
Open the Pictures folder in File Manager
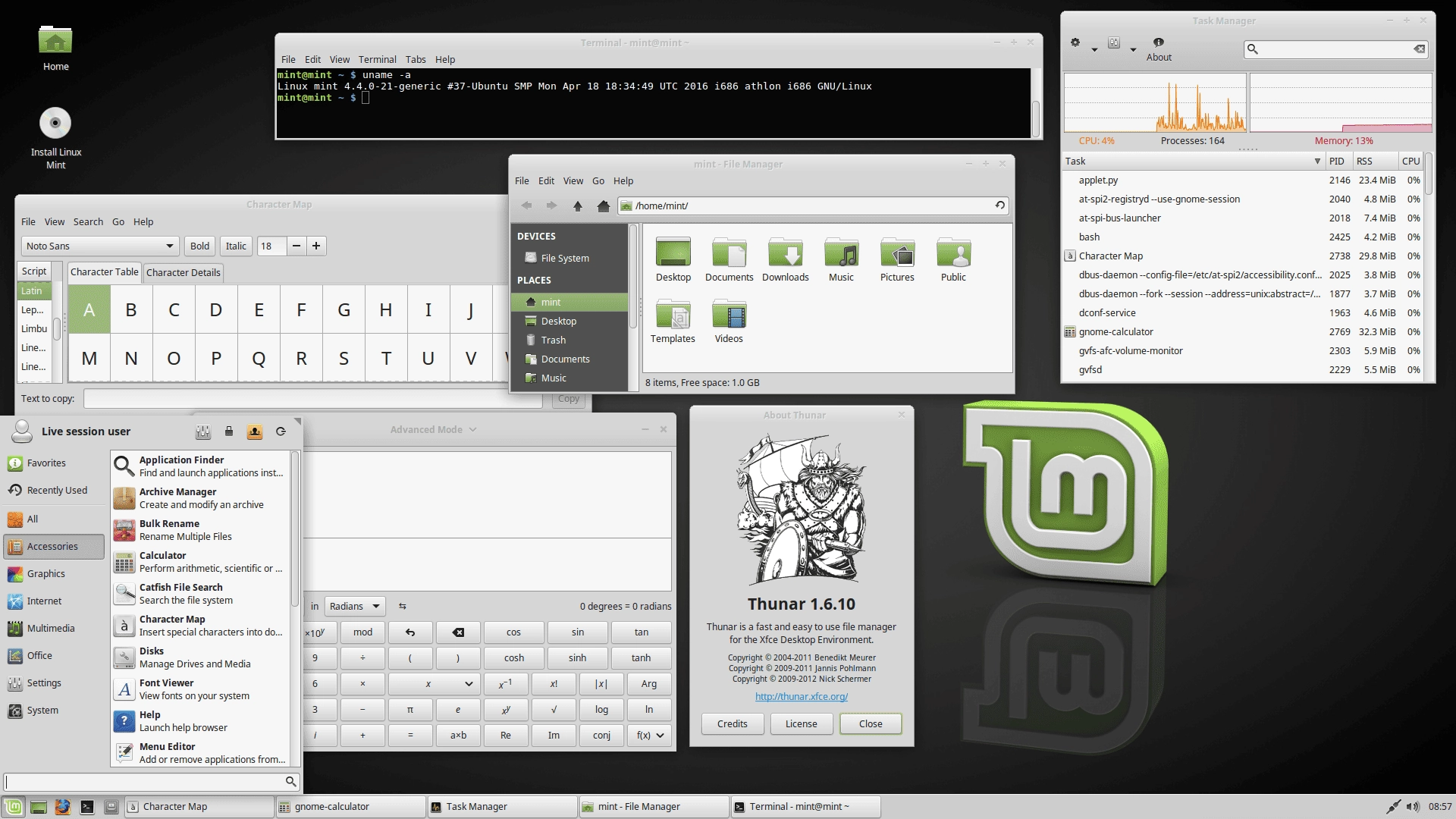pos(897,260)
